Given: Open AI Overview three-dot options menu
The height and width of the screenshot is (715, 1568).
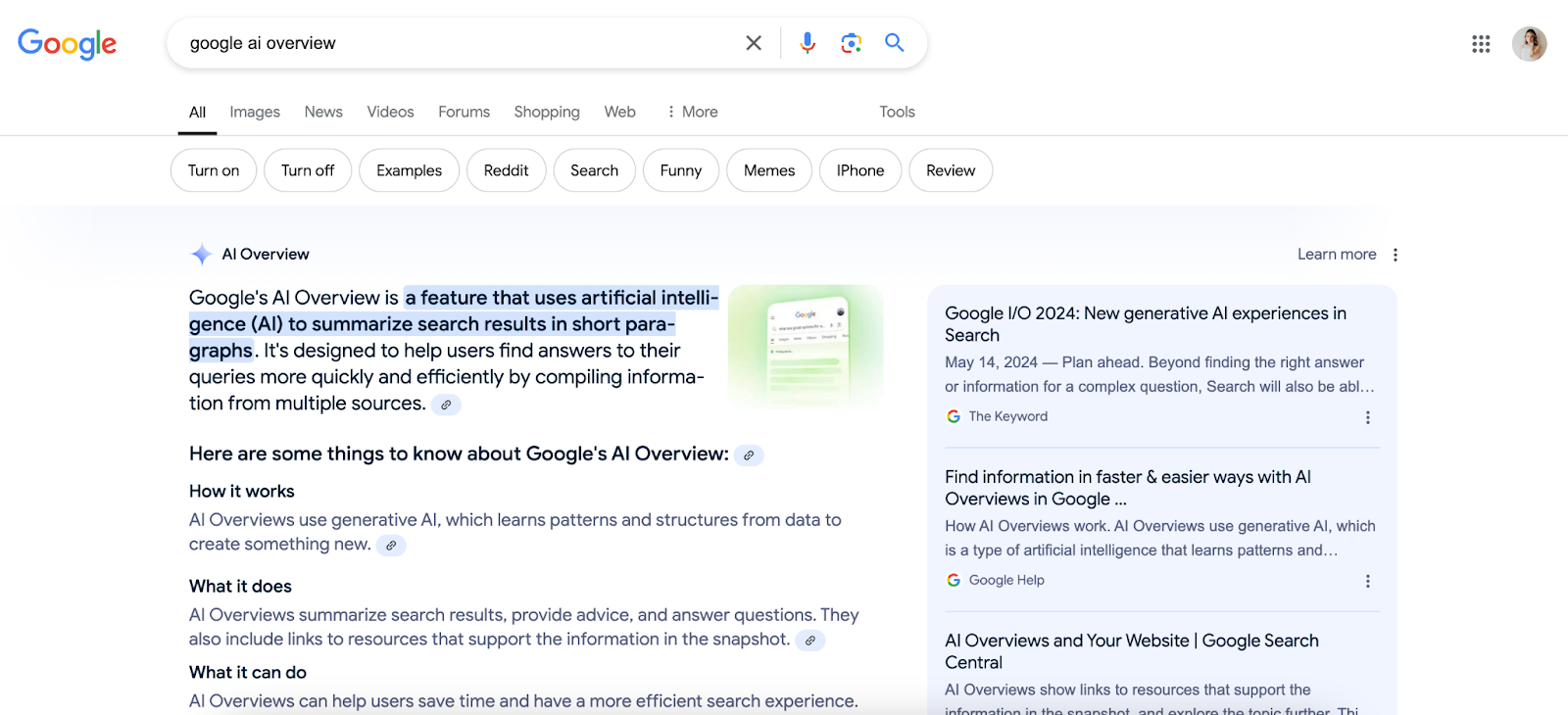Looking at the screenshot, I should coord(1396,255).
